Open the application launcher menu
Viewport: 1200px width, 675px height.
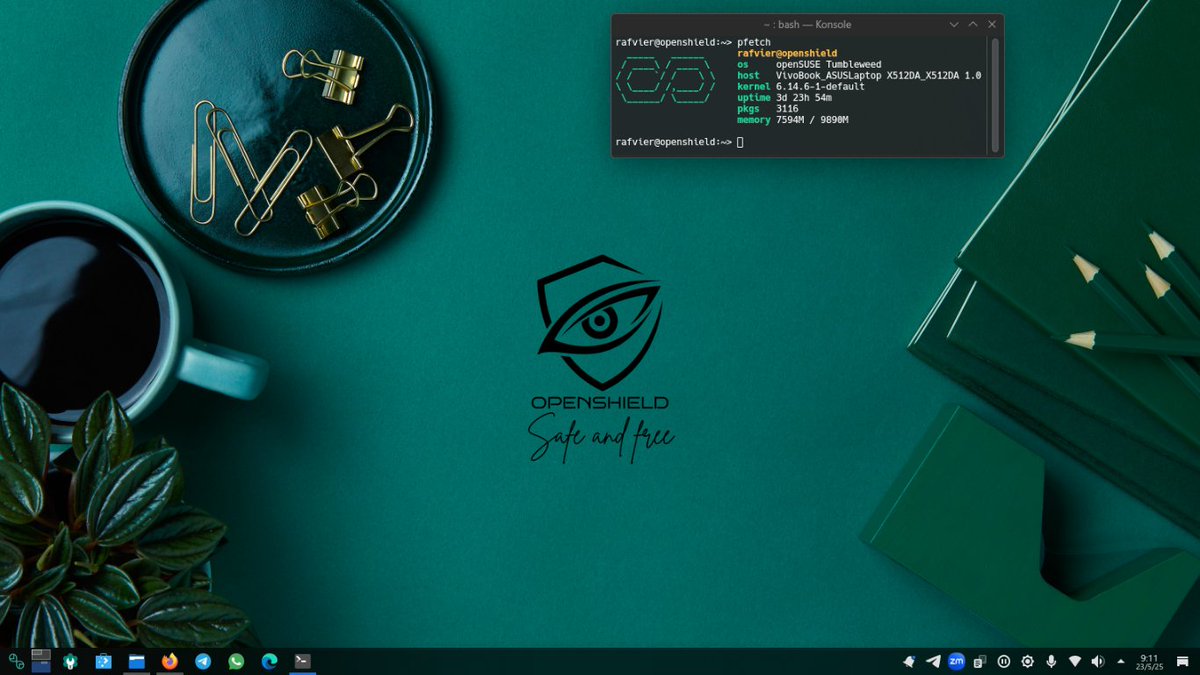click(15, 661)
